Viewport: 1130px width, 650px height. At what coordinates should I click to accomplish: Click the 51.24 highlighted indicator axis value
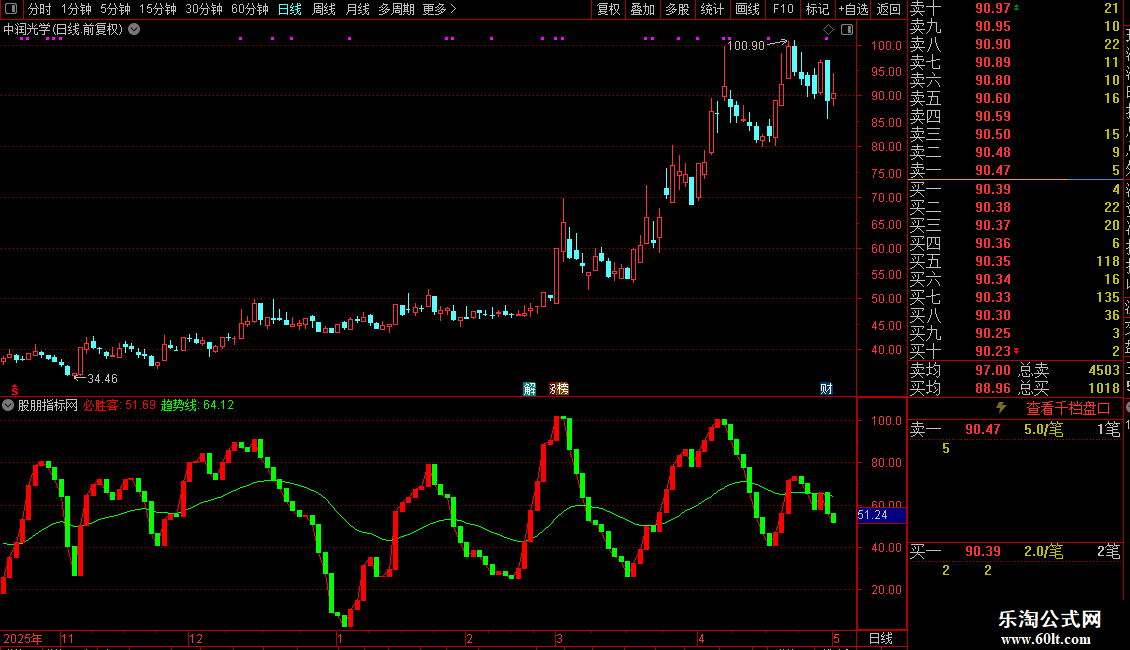[881, 515]
